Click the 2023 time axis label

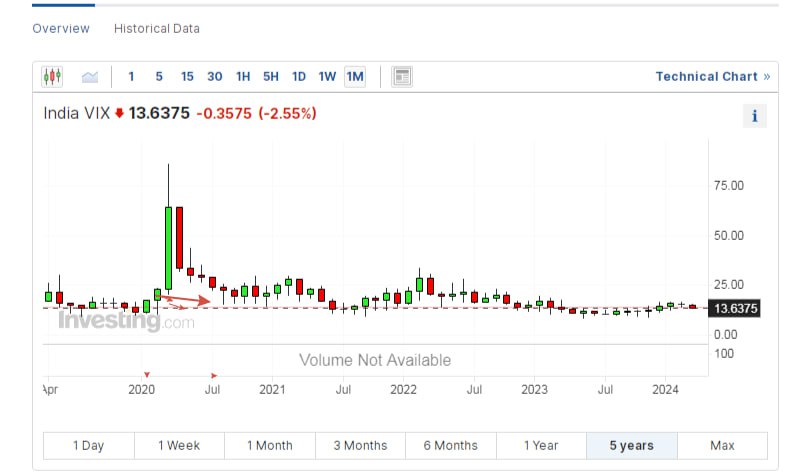click(x=535, y=390)
